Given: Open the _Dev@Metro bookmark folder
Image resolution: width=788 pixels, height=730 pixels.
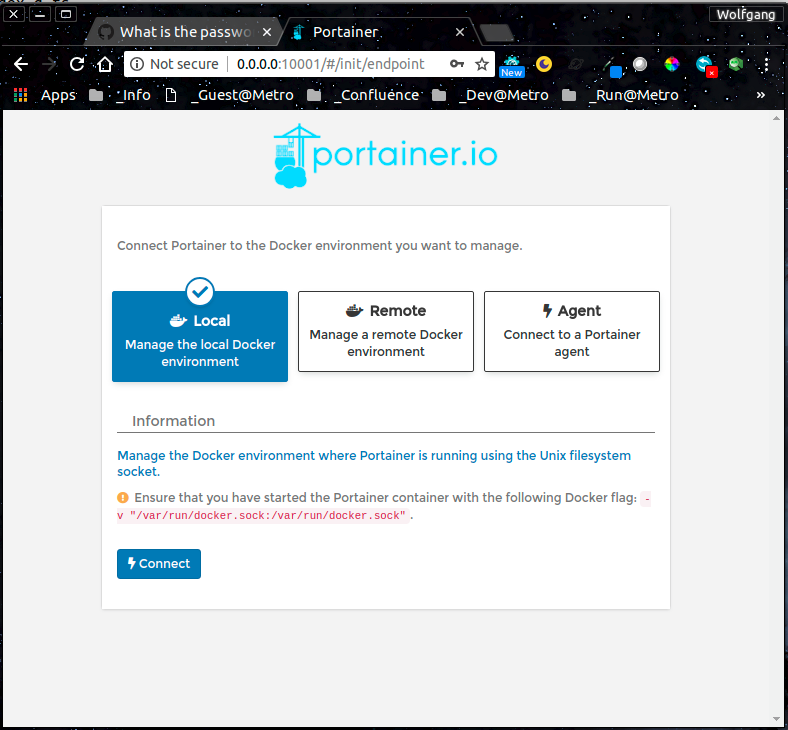Looking at the screenshot, I should pos(490,95).
